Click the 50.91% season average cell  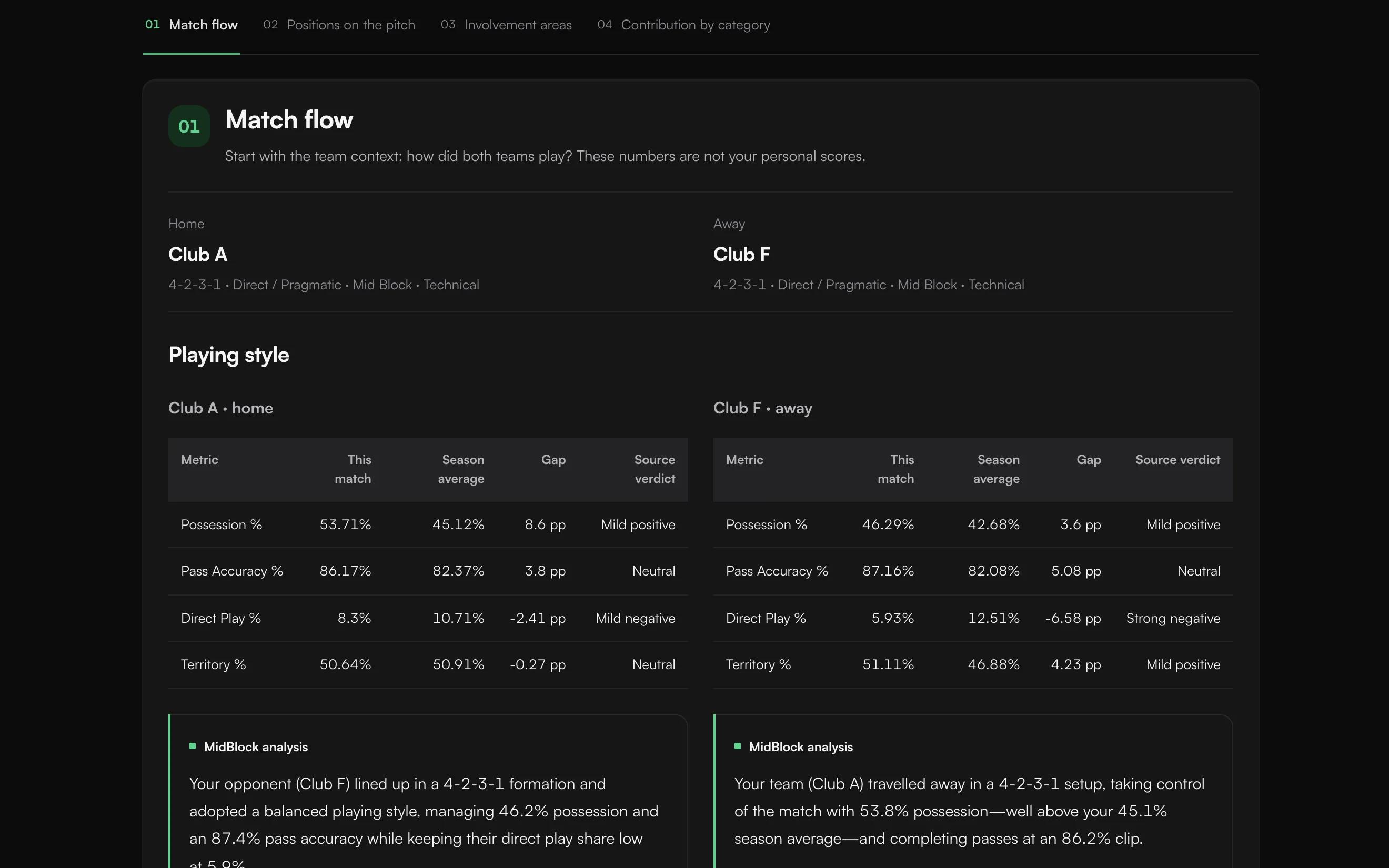tap(458, 665)
